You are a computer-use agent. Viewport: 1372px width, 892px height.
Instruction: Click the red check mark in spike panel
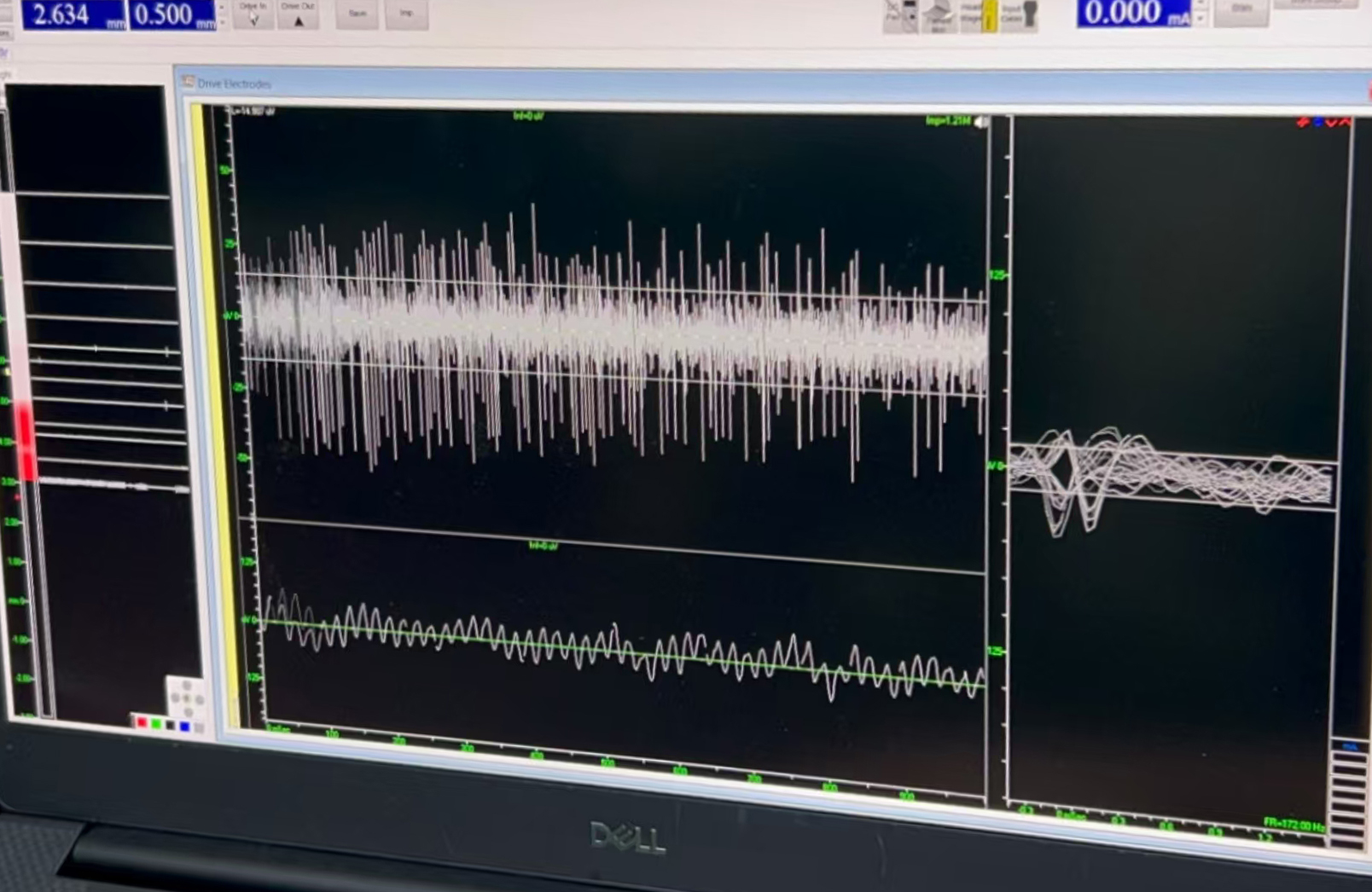[1331, 123]
